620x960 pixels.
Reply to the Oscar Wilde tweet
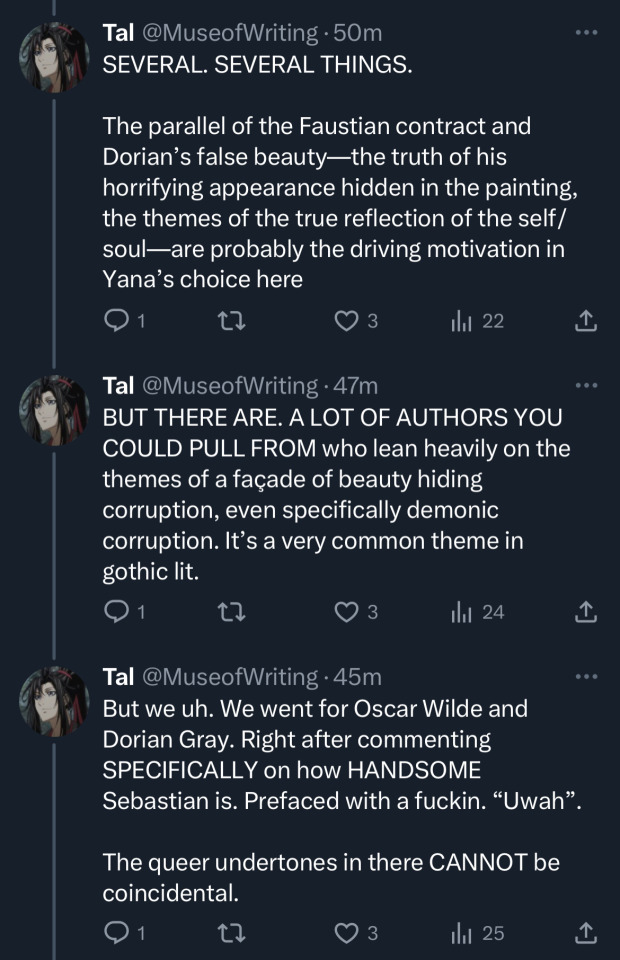pyautogui.click(x=117, y=933)
